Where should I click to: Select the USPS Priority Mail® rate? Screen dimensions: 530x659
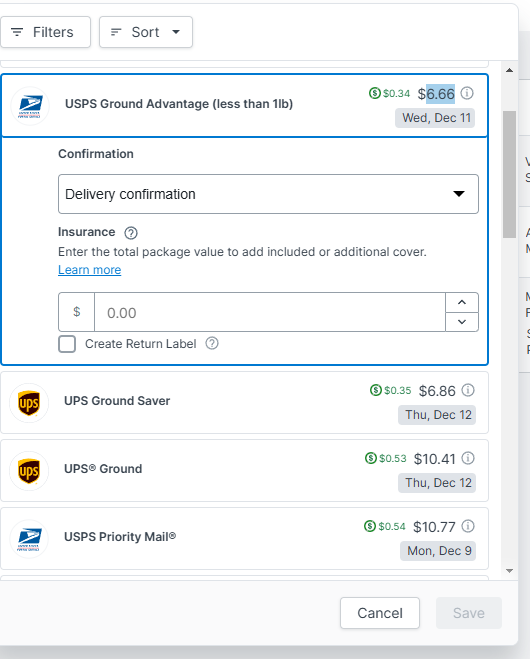(244, 539)
